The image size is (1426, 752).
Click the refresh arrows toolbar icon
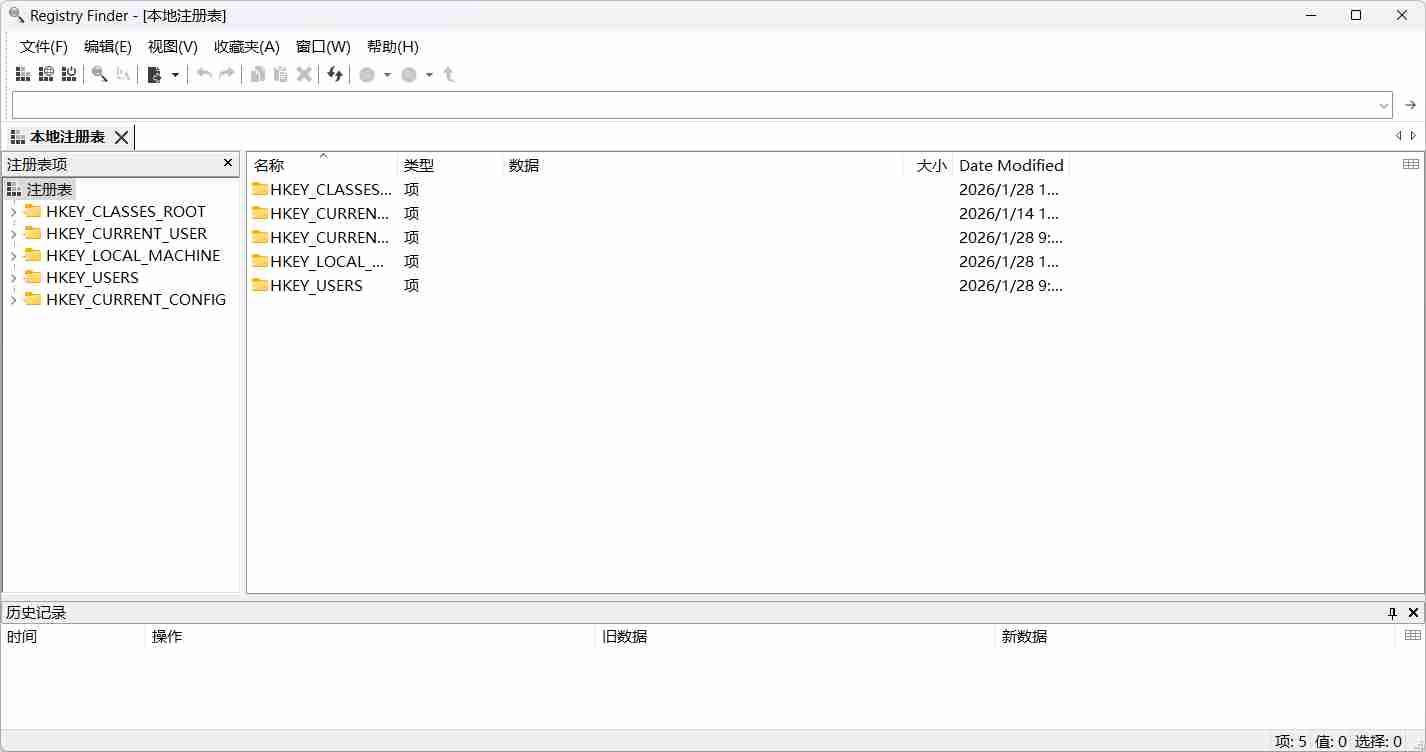pos(335,74)
